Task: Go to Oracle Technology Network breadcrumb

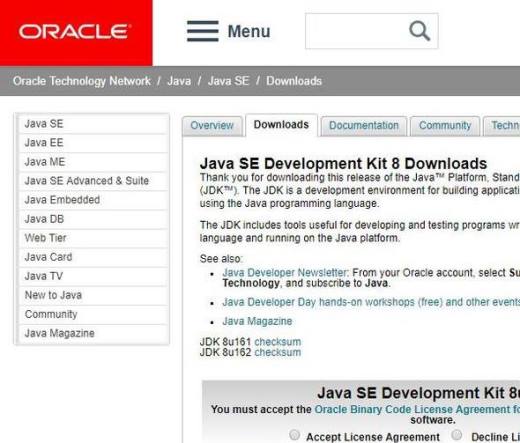Action: [82, 81]
